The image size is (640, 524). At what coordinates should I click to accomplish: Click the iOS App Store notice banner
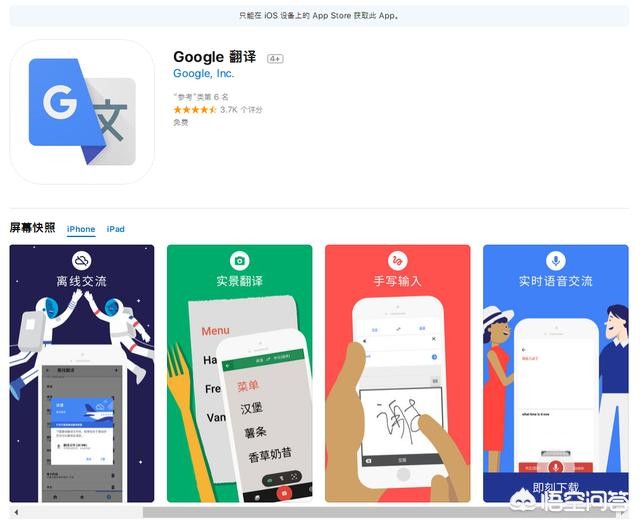pyautogui.click(x=319, y=16)
